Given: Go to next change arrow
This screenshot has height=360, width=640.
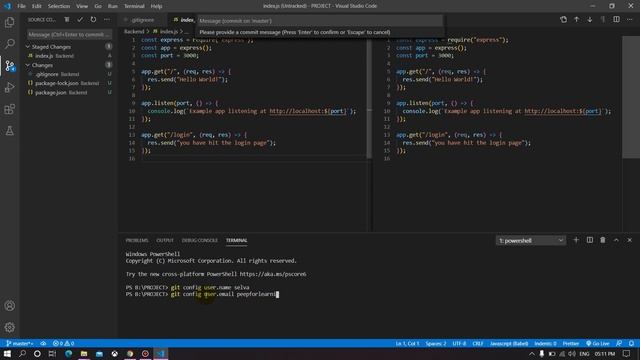Looking at the screenshot, I should 590,20.
